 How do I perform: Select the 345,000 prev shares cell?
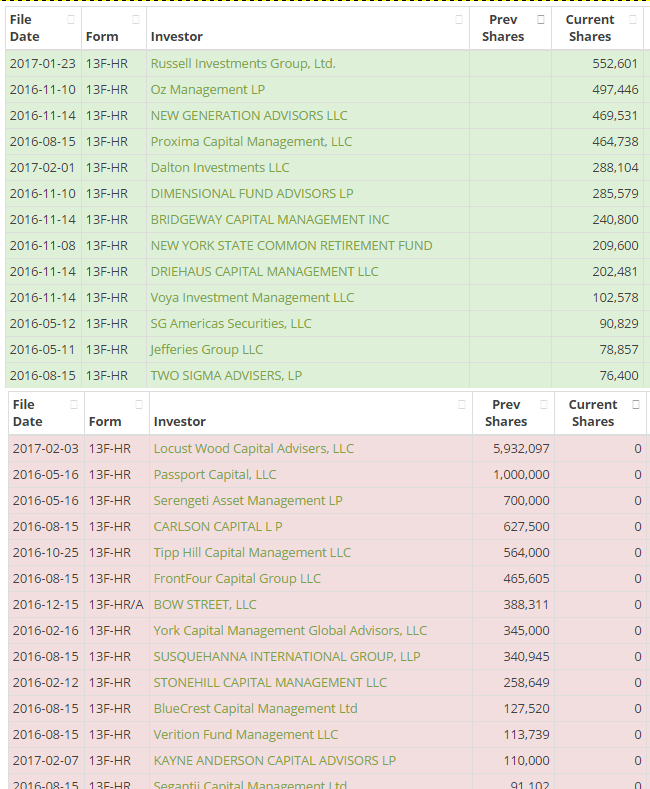pos(513,630)
